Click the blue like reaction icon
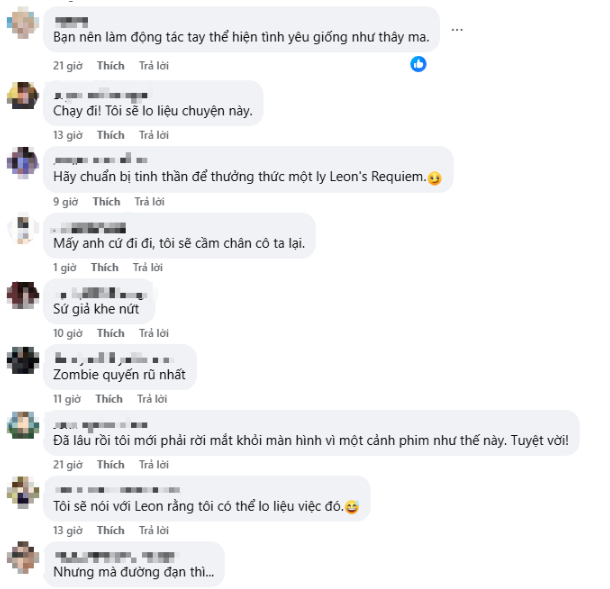Screen dimensions: 610x589 pyautogui.click(x=419, y=64)
